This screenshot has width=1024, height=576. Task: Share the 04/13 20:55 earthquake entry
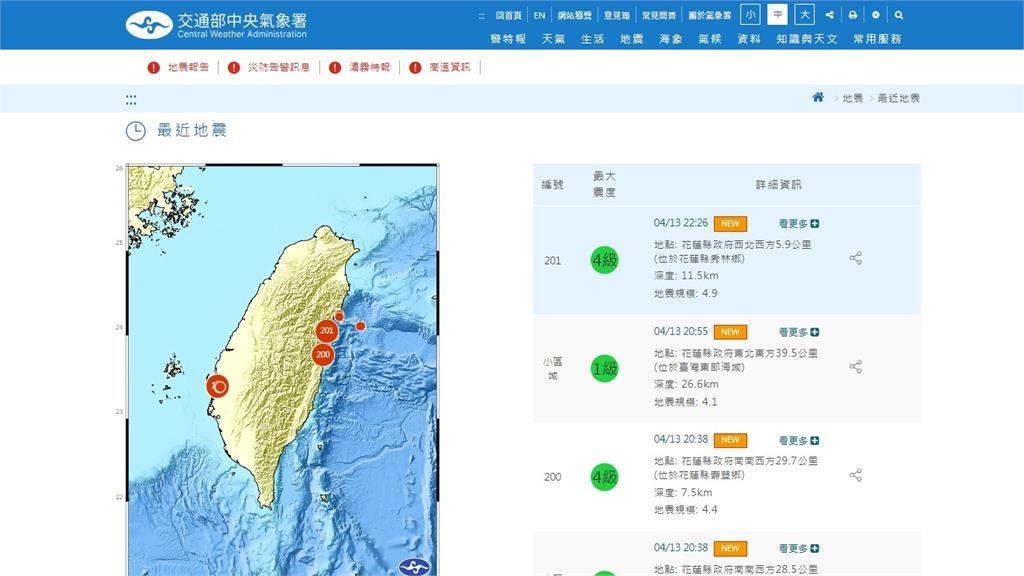coord(855,367)
